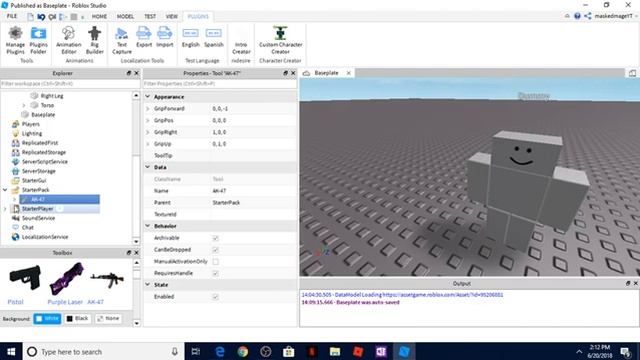Toggle the Enabled state checkbox

216,297
